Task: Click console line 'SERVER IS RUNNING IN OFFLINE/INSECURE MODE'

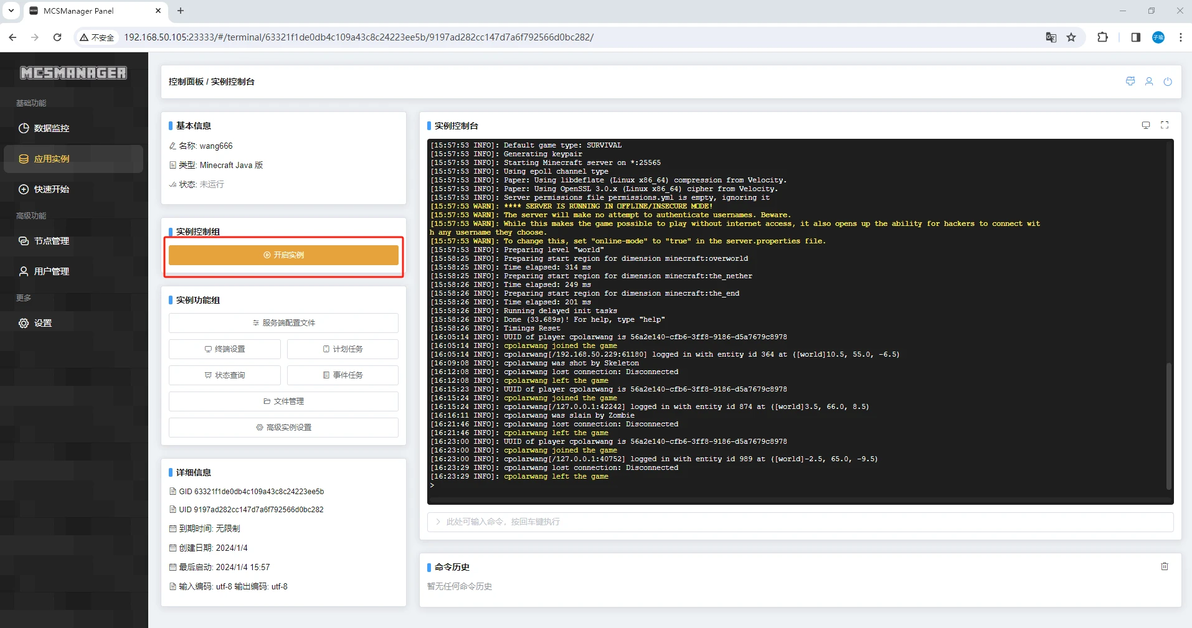Action: [x=571, y=206]
